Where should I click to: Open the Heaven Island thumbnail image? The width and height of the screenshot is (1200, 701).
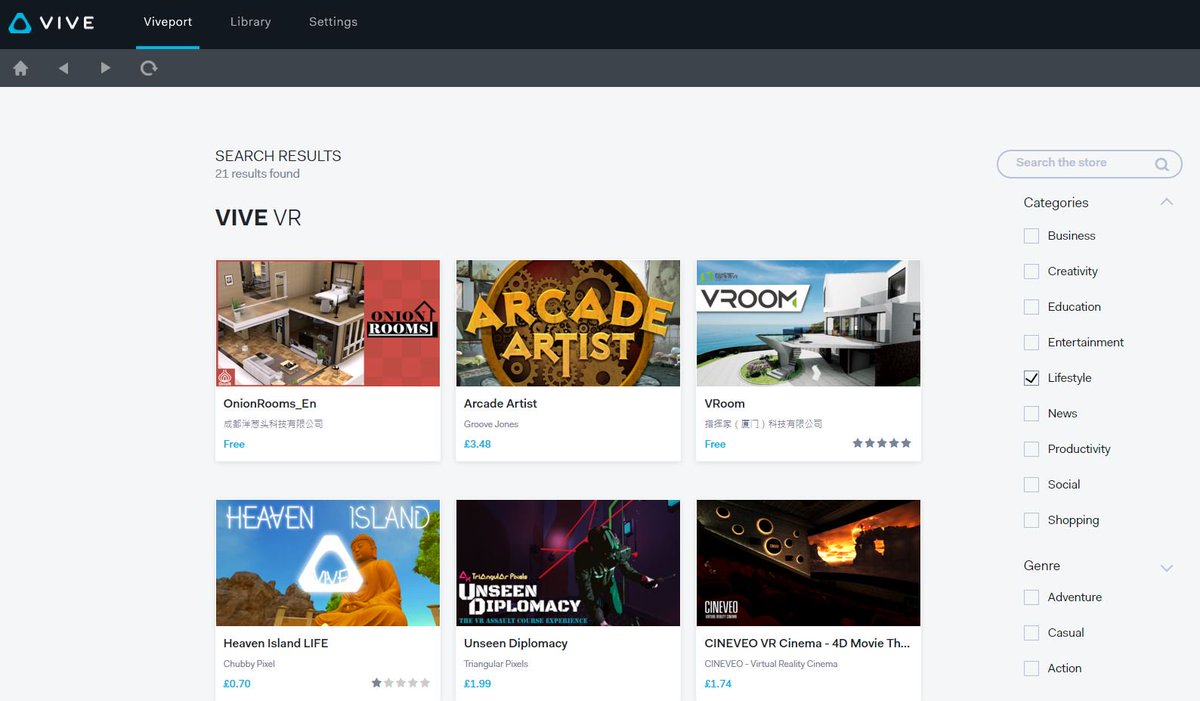(328, 563)
